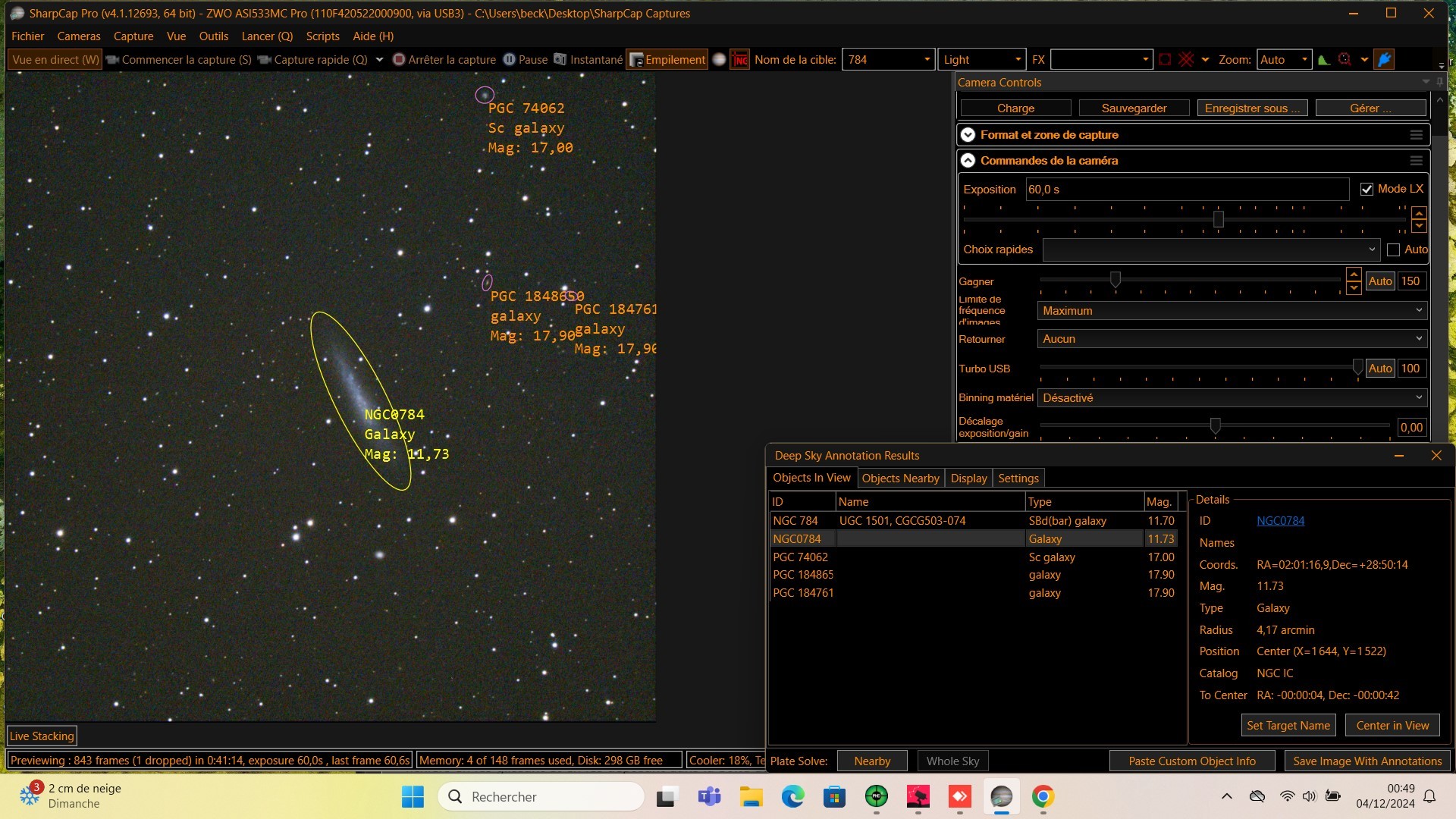Open Microsoft Store from the taskbar
This screenshot has height=819, width=1456.
834,797
